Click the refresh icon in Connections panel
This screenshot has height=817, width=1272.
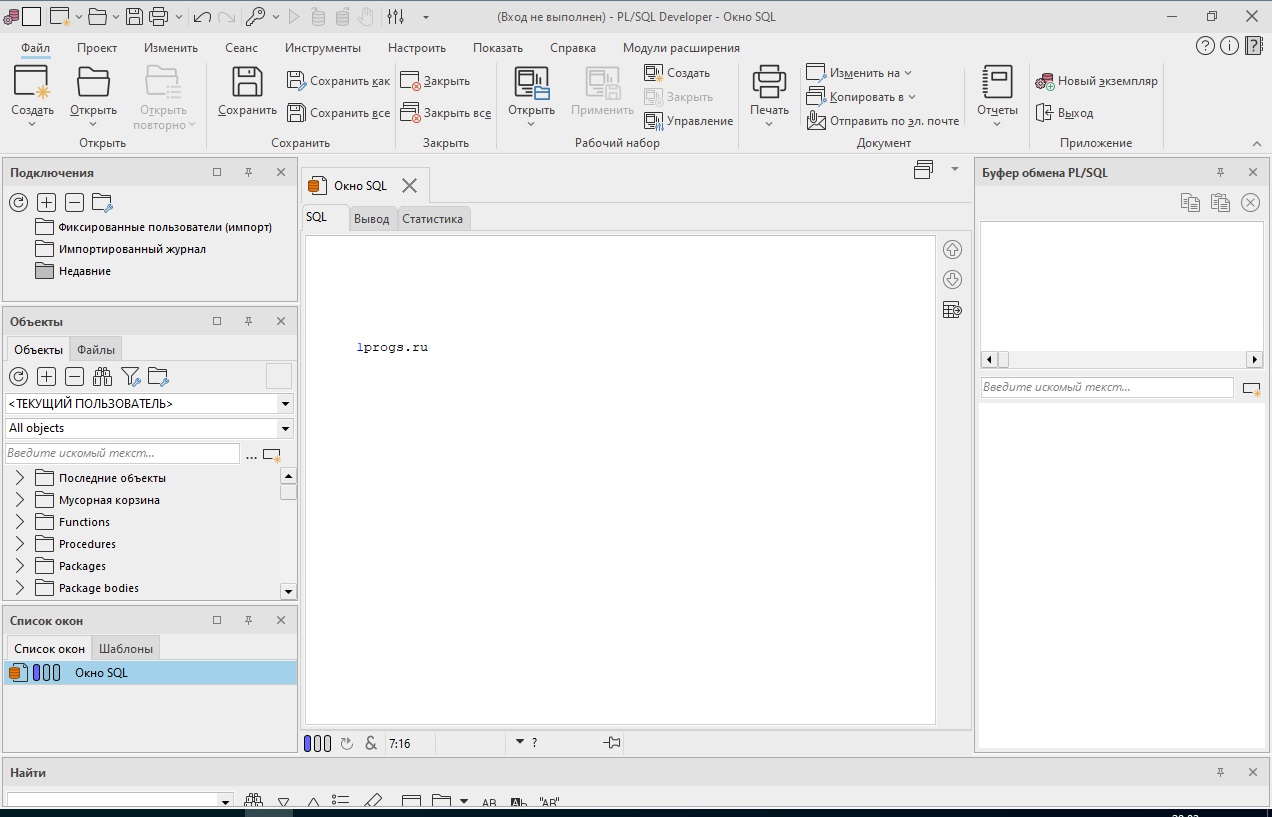(x=18, y=203)
